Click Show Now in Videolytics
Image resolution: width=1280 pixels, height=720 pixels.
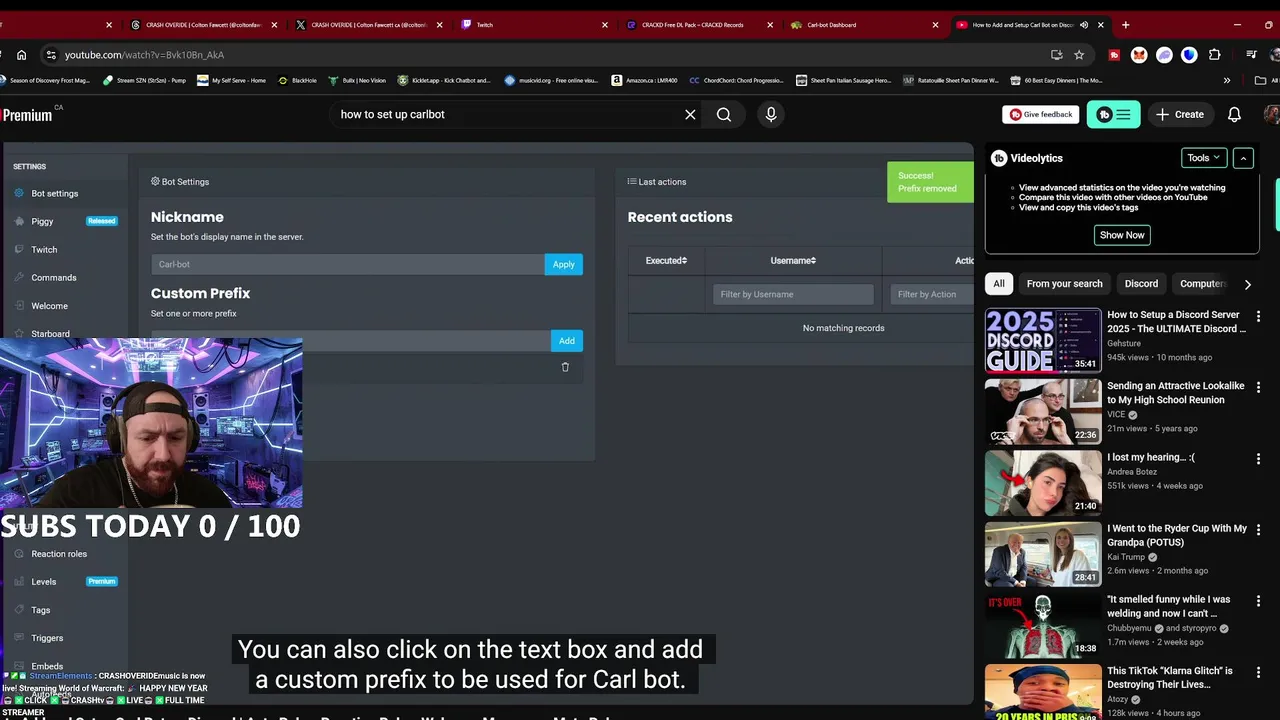tap(1122, 235)
